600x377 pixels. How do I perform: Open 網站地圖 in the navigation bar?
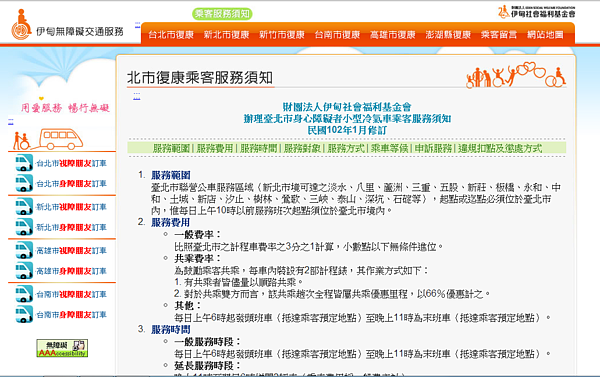click(545, 35)
